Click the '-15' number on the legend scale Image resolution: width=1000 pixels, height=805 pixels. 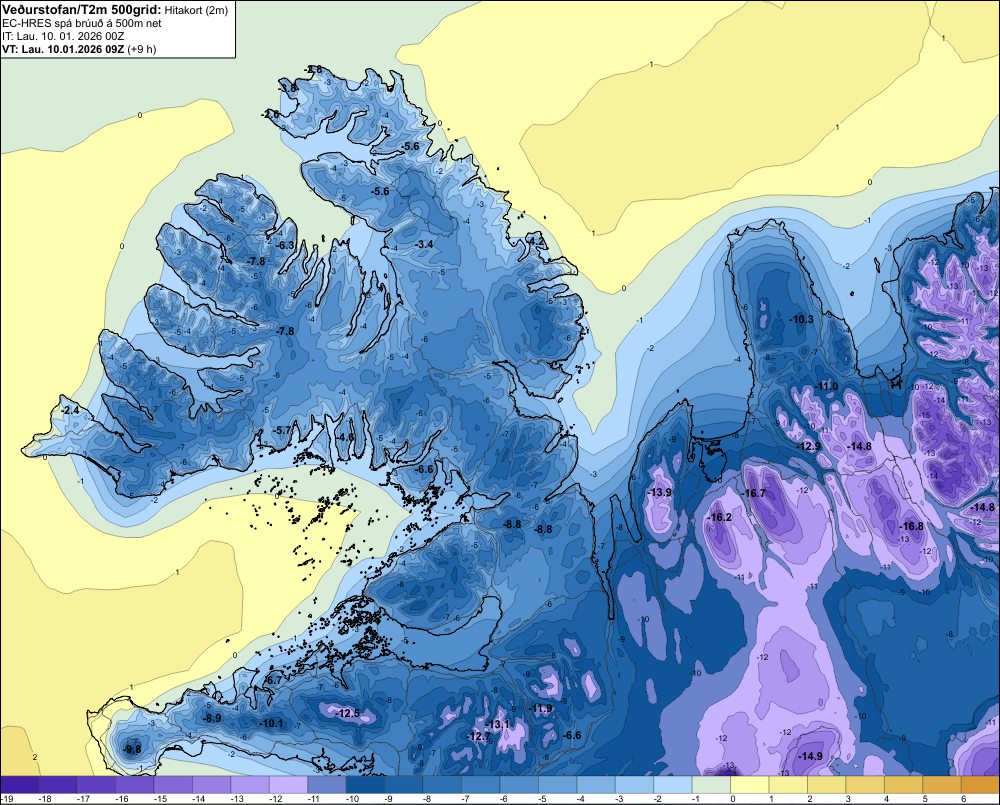click(160, 799)
